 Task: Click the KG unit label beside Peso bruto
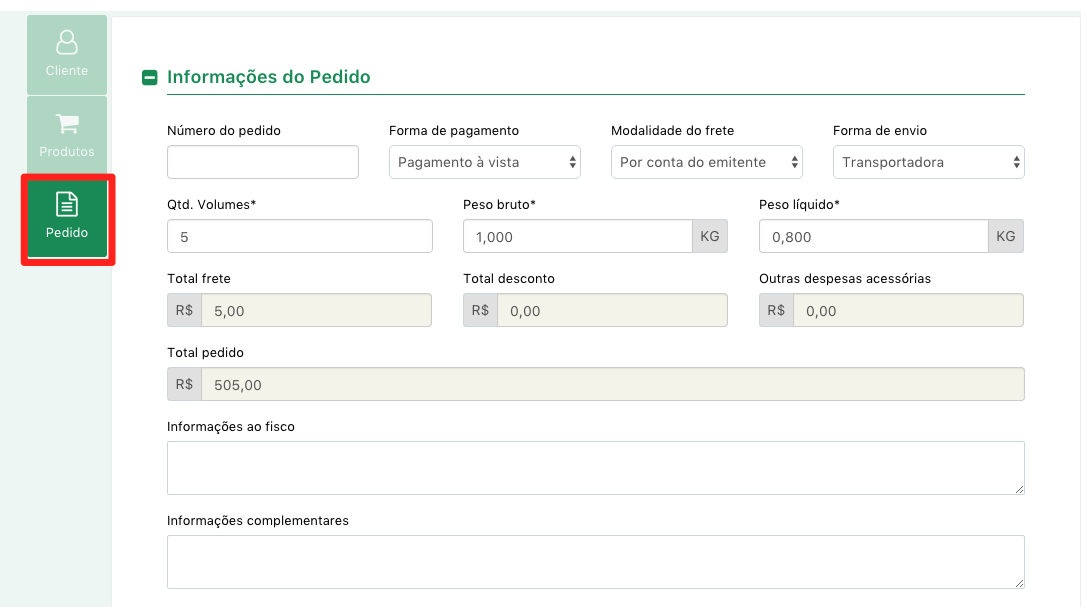pyautogui.click(x=710, y=236)
